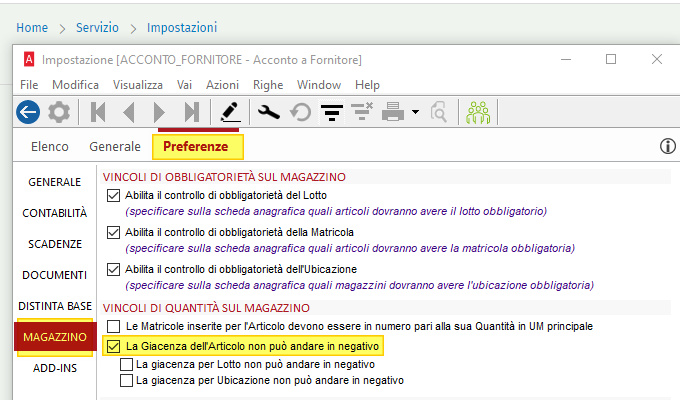
Task: Go to previous record arrow
Action: click(x=129, y=112)
